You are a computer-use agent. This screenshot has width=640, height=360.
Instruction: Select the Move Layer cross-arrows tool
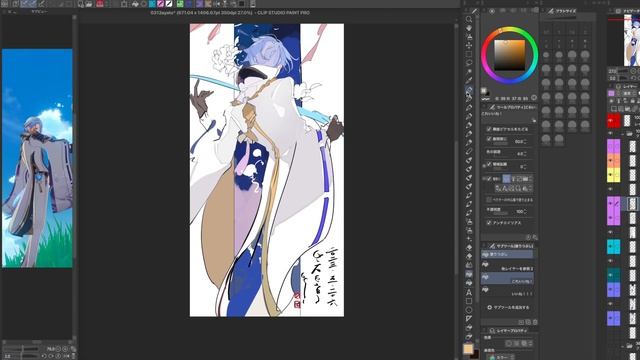tap(469, 45)
